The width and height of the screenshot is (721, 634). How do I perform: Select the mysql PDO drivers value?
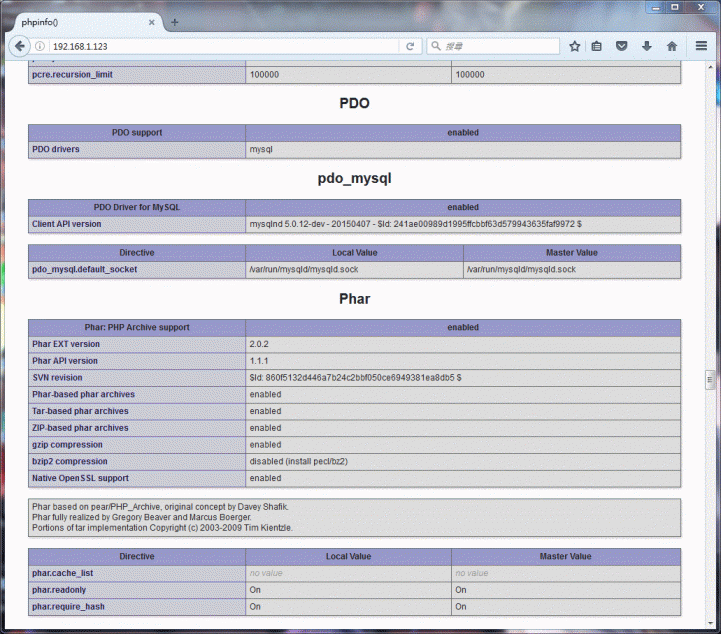pyautogui.click(x=261, y=149)
